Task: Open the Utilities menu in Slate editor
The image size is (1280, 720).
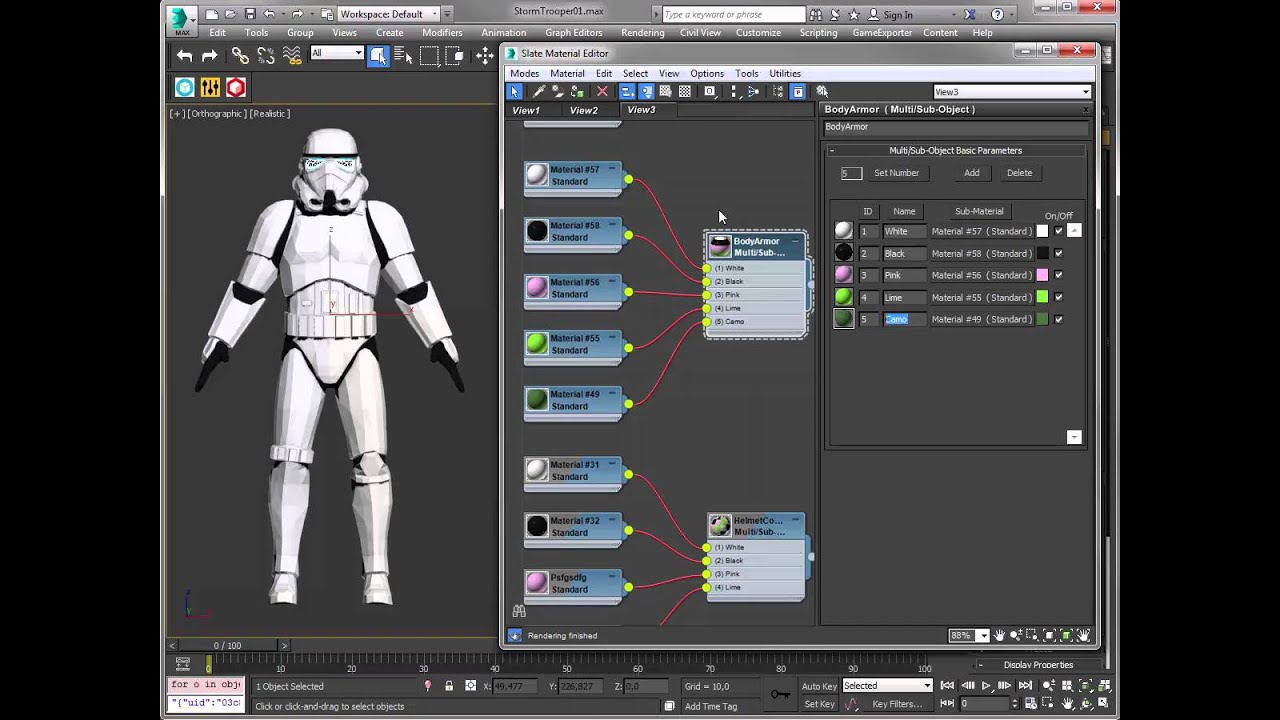Action: coord(785,73)
